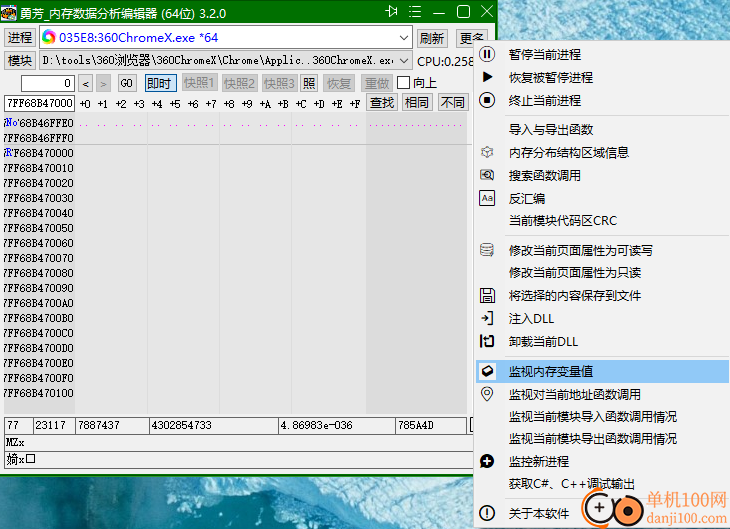The image size is (730, 529).
Task: Select 内存分布结构区域信息 menu entry
Action: pos(568,152)
